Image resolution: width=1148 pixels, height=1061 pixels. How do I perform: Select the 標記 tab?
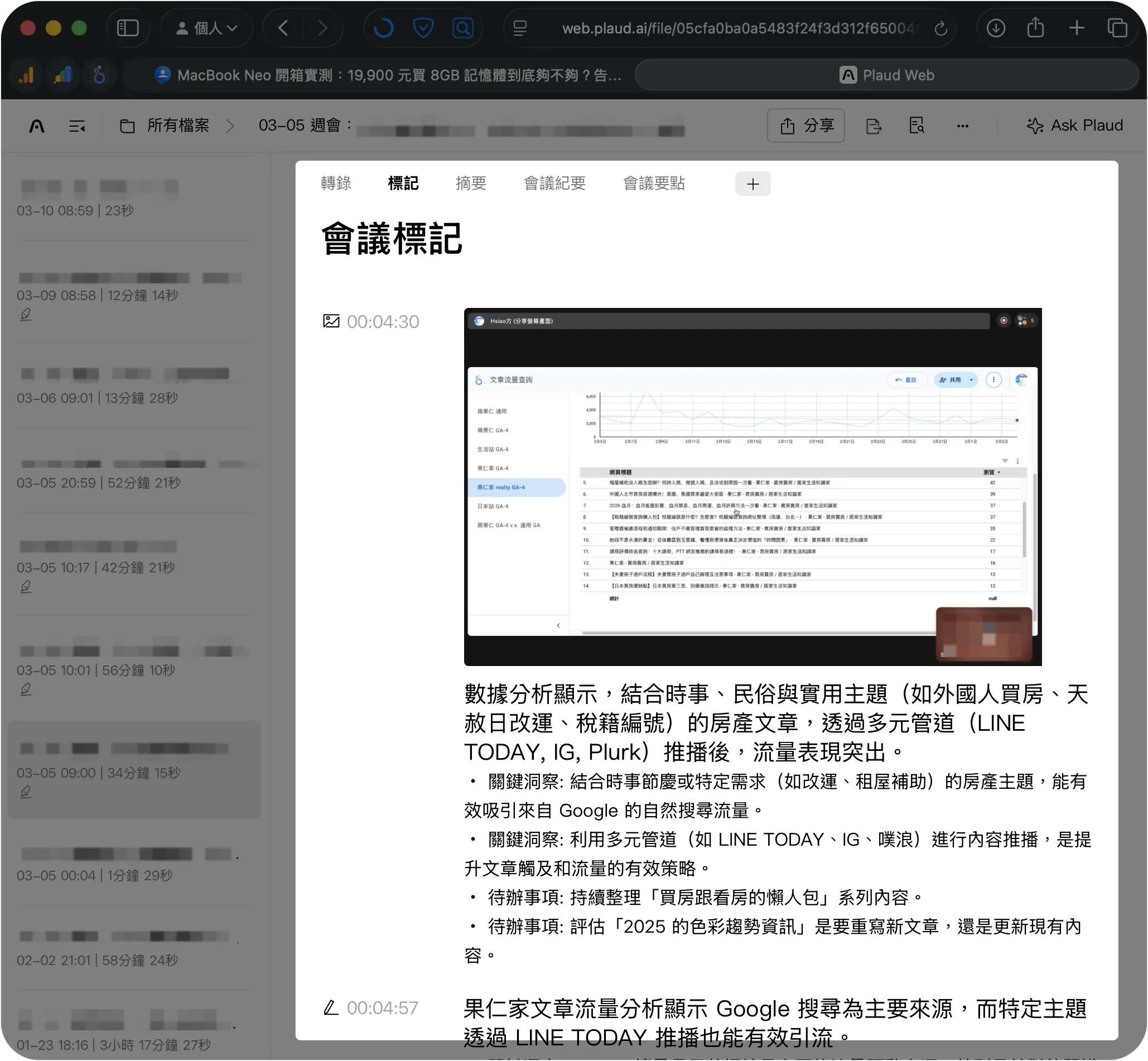point(403,183)
